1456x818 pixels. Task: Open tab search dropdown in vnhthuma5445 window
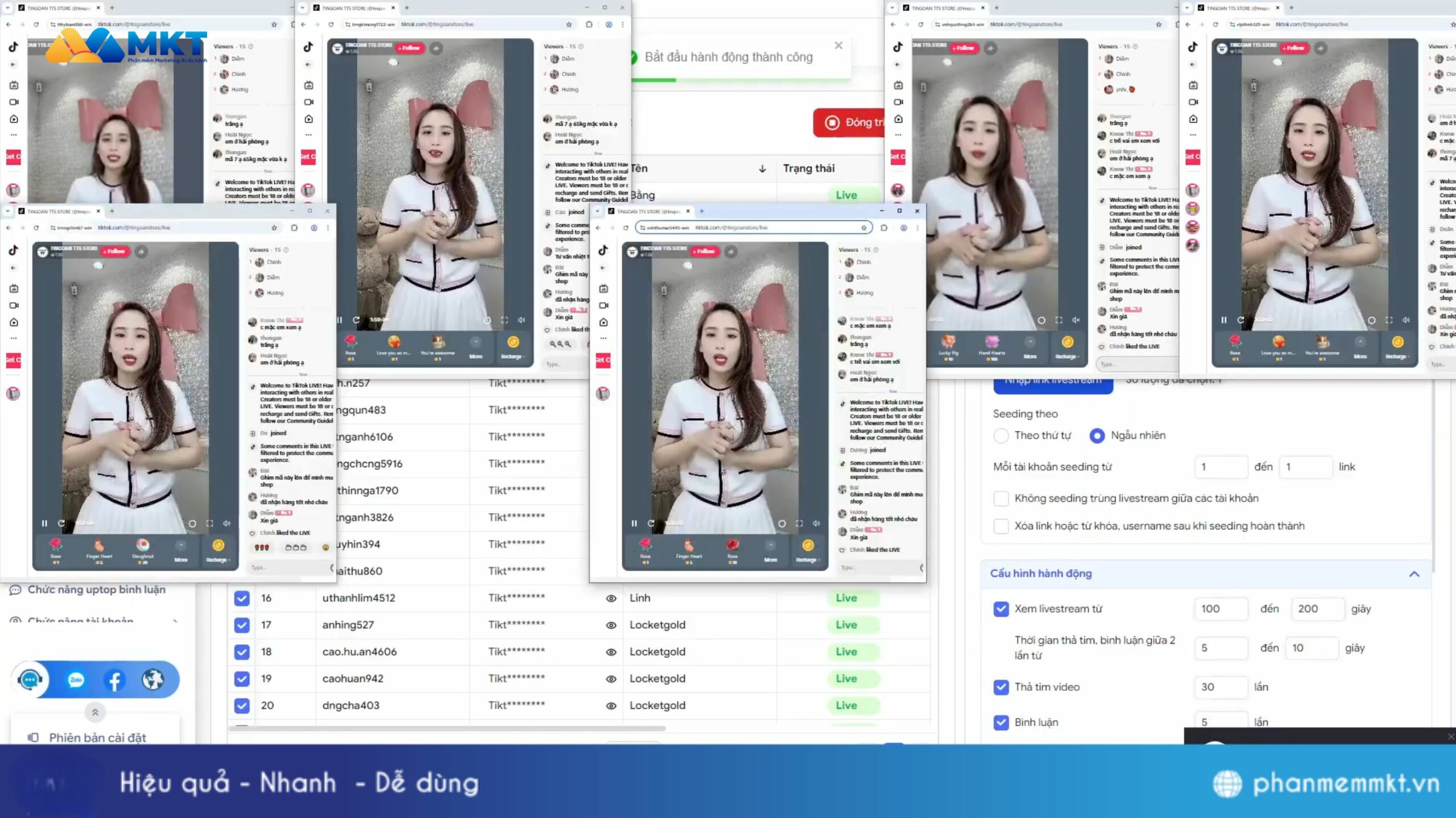597,211
